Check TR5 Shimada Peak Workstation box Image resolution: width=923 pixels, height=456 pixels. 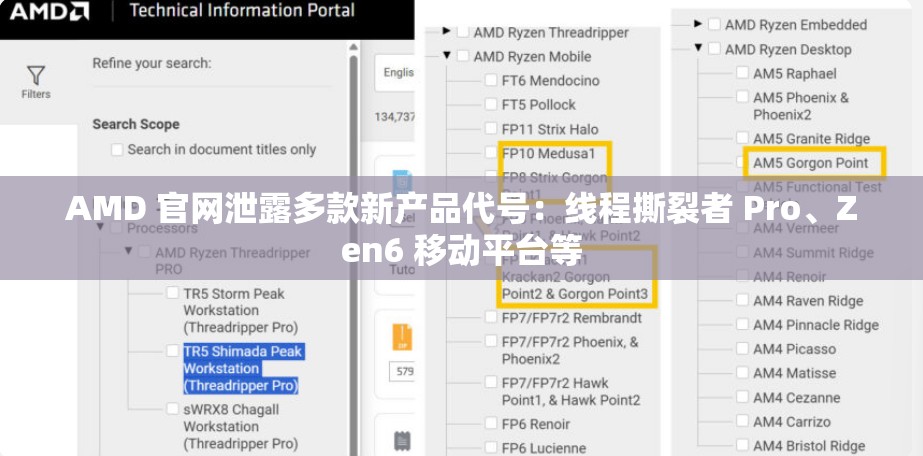pos(172,351)
